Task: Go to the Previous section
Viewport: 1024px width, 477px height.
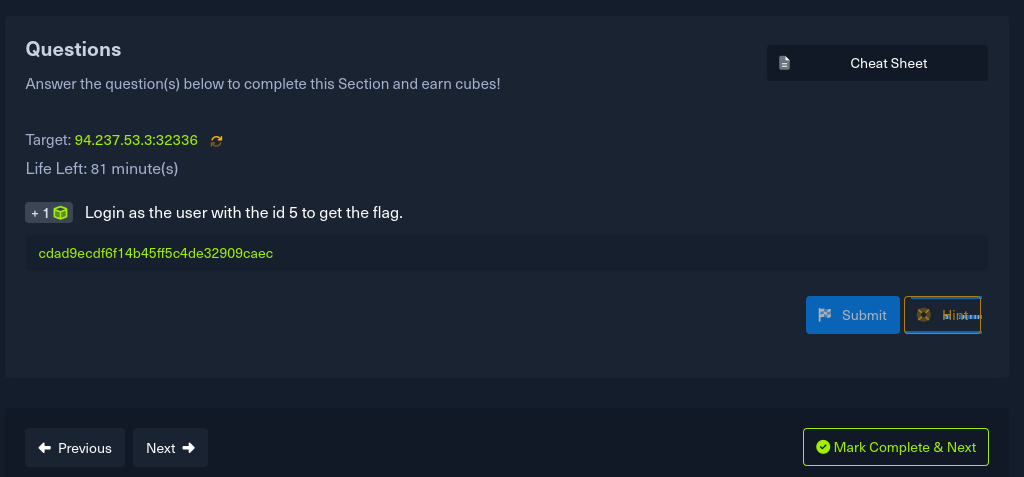Action: (x=75, y=448)
